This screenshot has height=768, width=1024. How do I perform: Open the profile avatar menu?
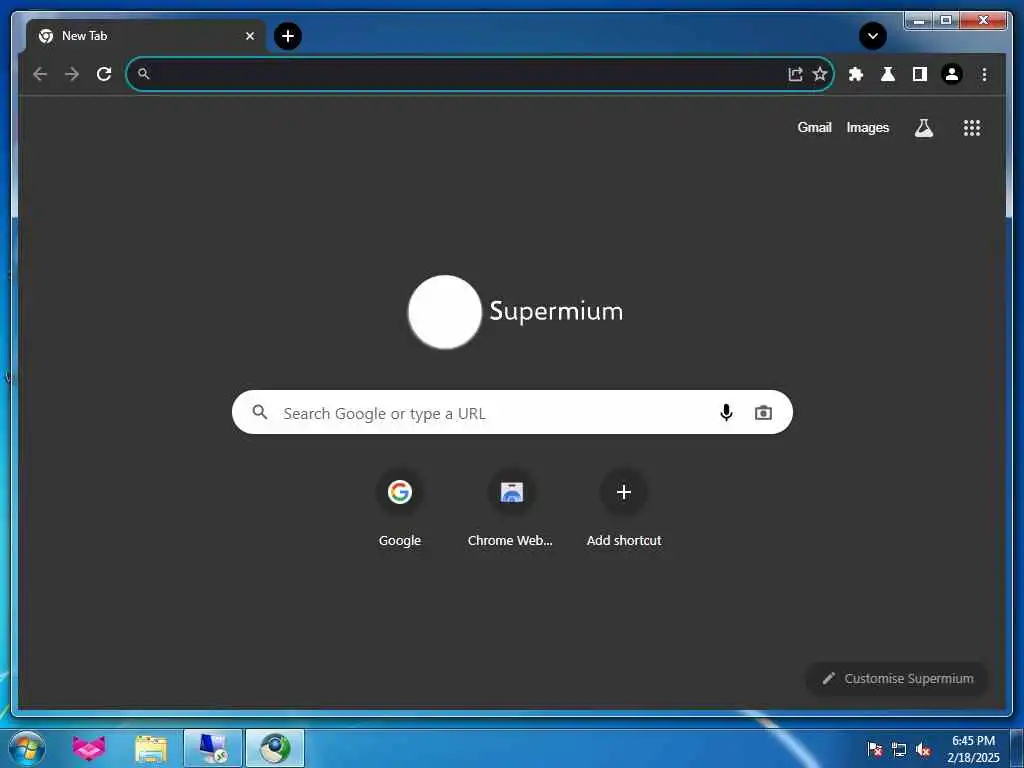pos(952,74)
